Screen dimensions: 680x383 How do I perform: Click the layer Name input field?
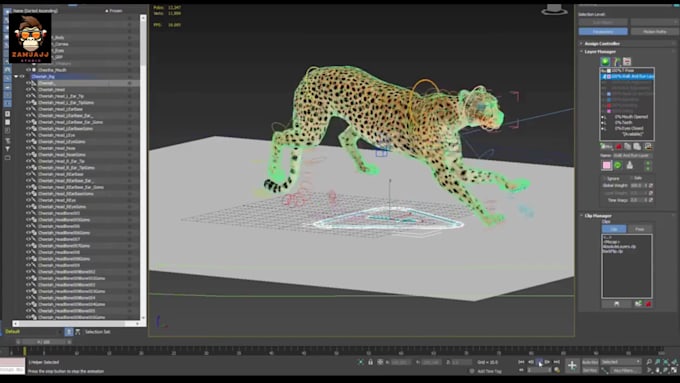[633, 155]
